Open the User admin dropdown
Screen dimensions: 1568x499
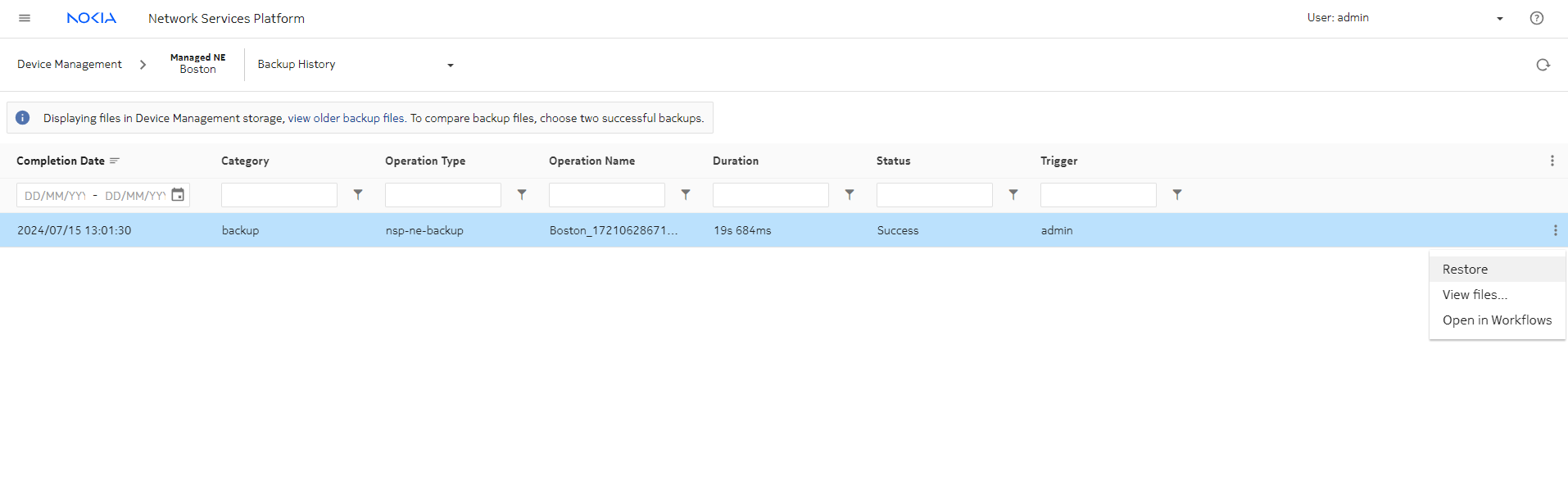point(1499,19)
